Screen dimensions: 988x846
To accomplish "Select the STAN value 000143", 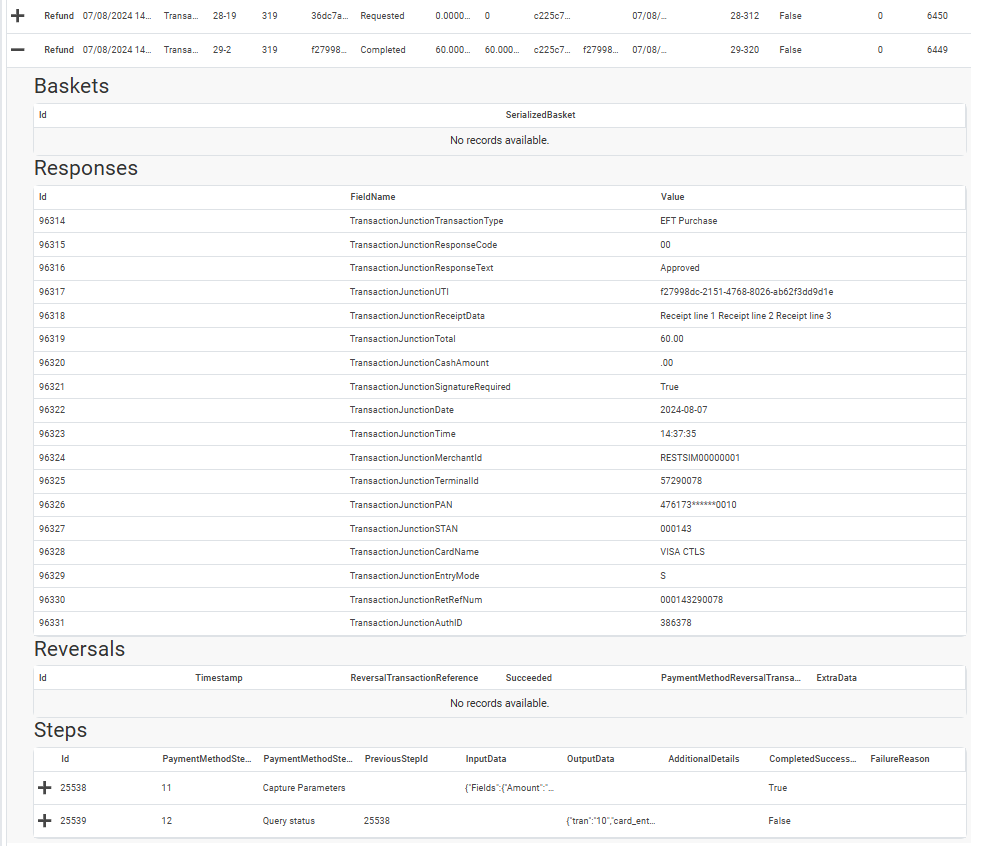I will point(675,529).
